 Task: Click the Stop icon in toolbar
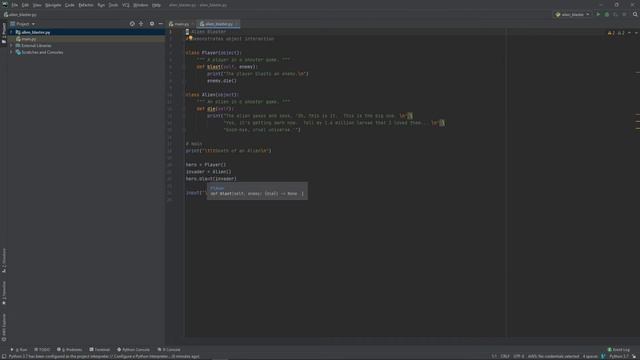(624, 15)
